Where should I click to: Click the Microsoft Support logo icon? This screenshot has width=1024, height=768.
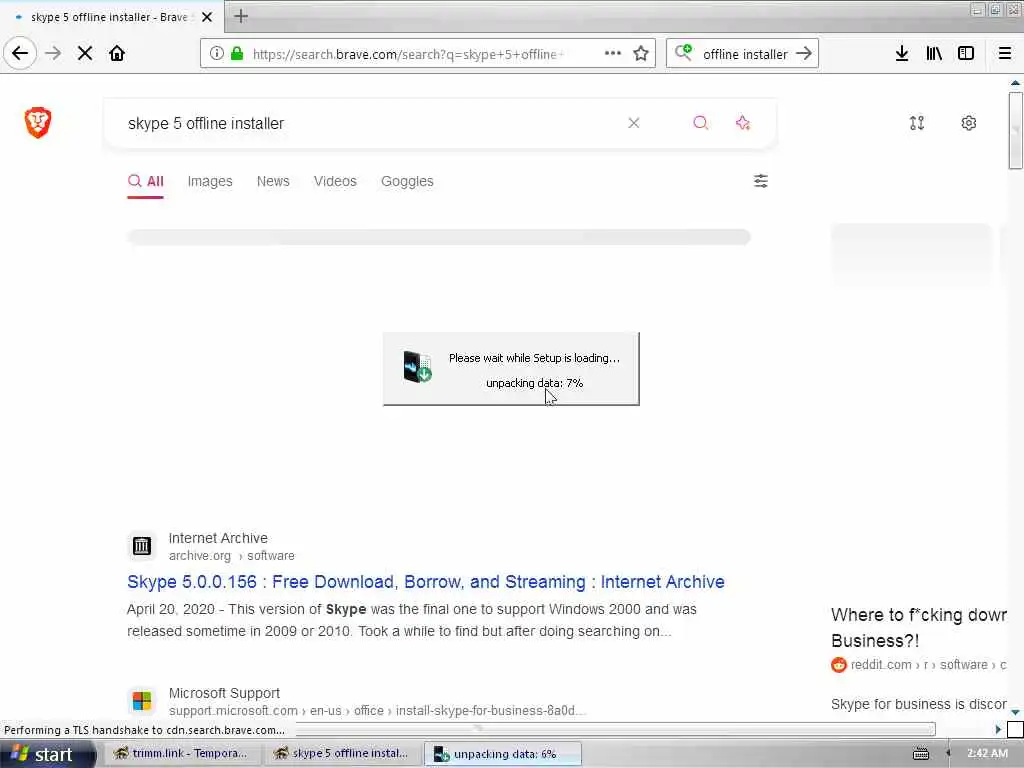pyautogui.click(x=142, y=701)
